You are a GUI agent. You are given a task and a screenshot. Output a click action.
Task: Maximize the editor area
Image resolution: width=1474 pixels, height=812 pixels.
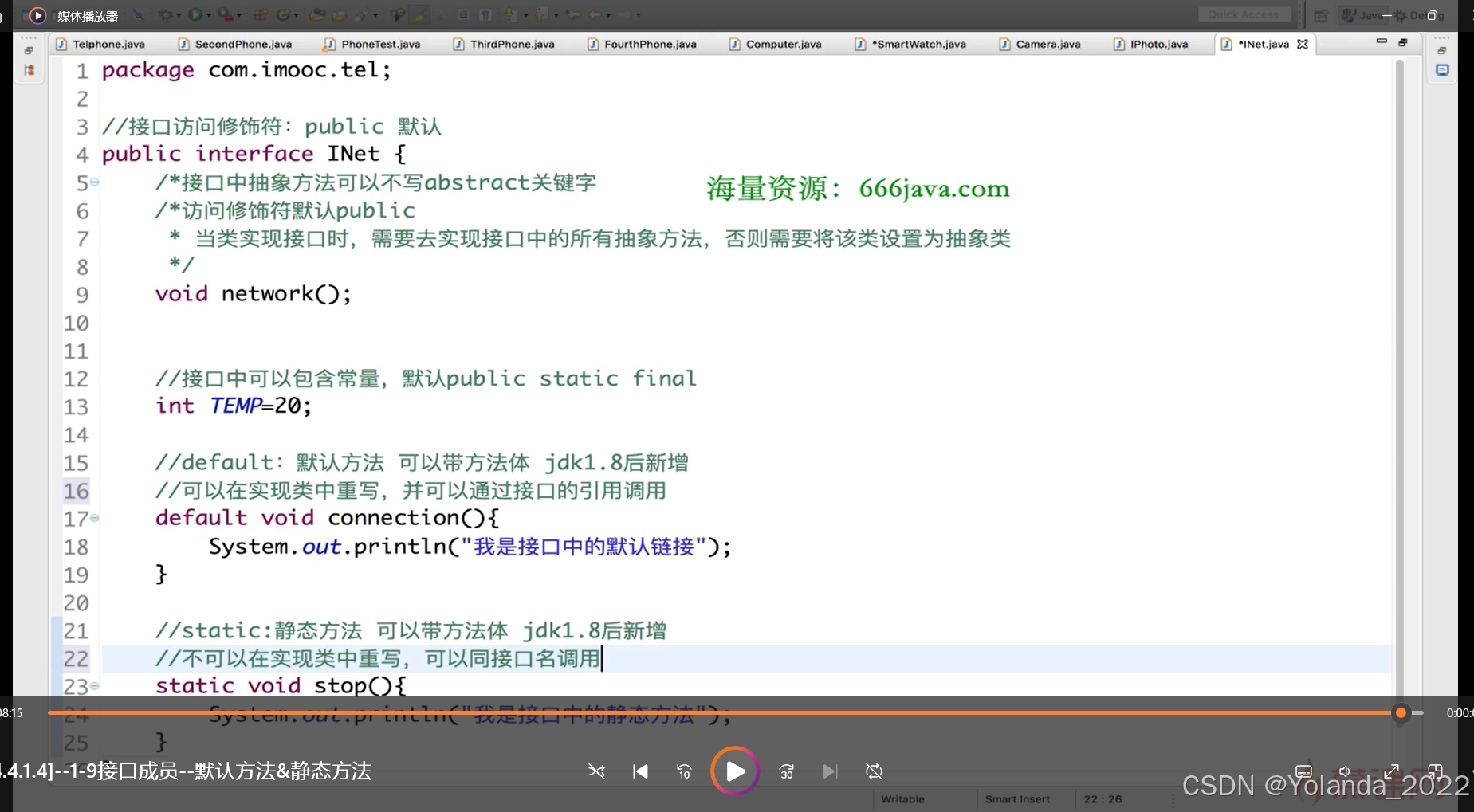(x=1403, y=41)
